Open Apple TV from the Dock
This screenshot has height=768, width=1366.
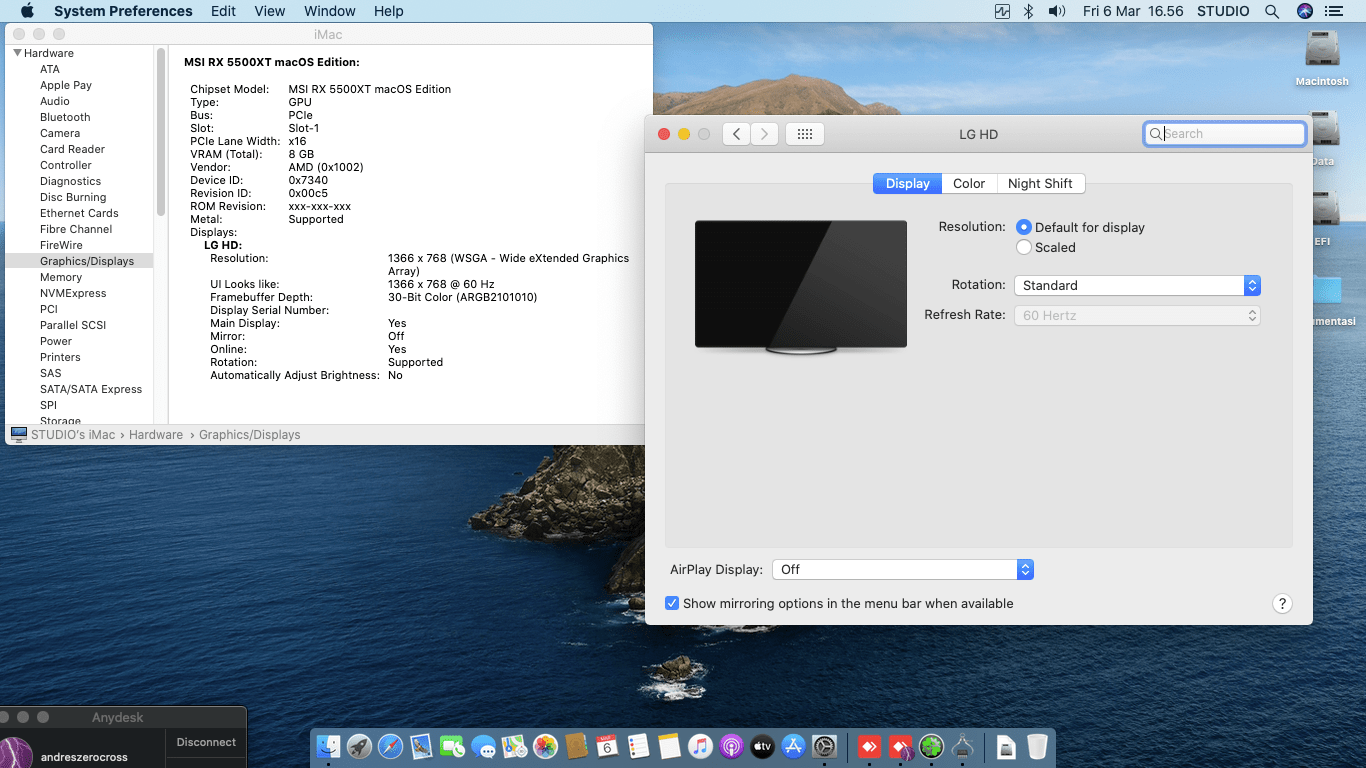coord(762,746)
